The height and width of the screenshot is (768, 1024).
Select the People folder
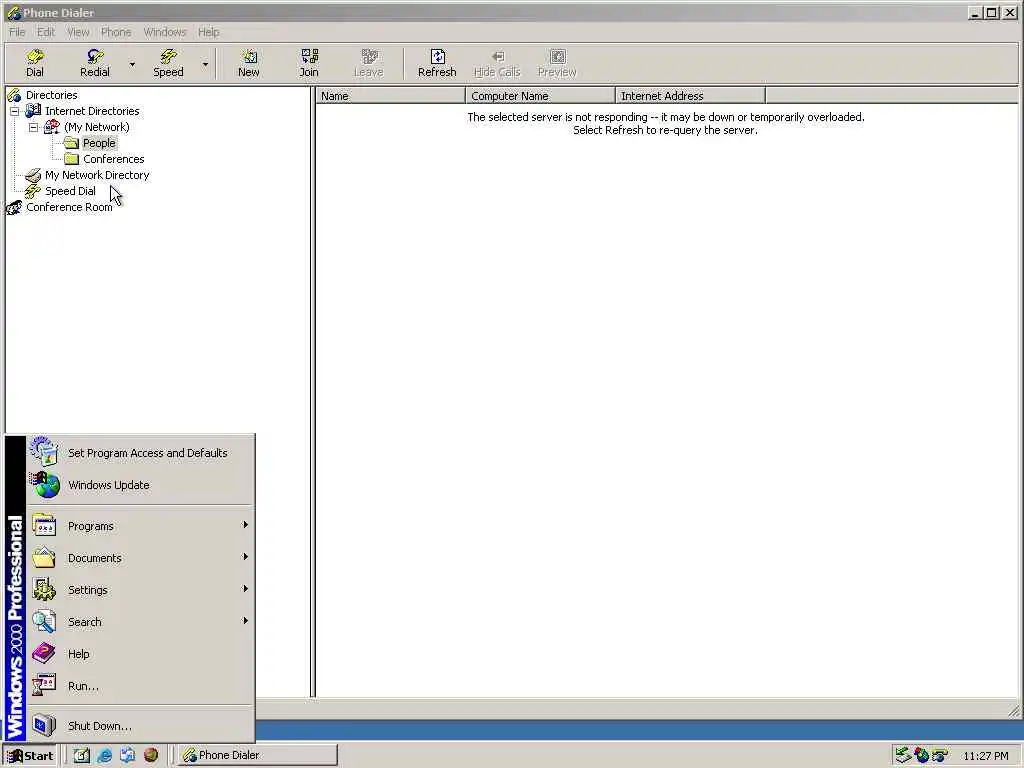[99, 143]
